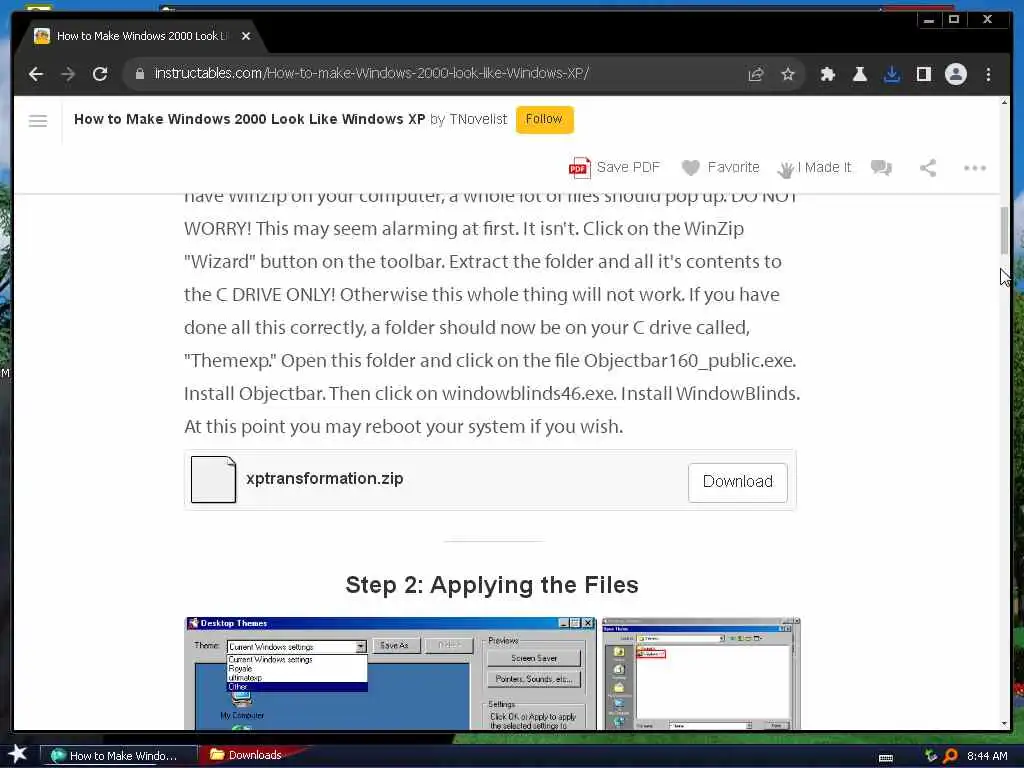Viewport: 1024px width, 768px height.
Task: Click the orange search tray icon
Action: click(x=950, y=756)
